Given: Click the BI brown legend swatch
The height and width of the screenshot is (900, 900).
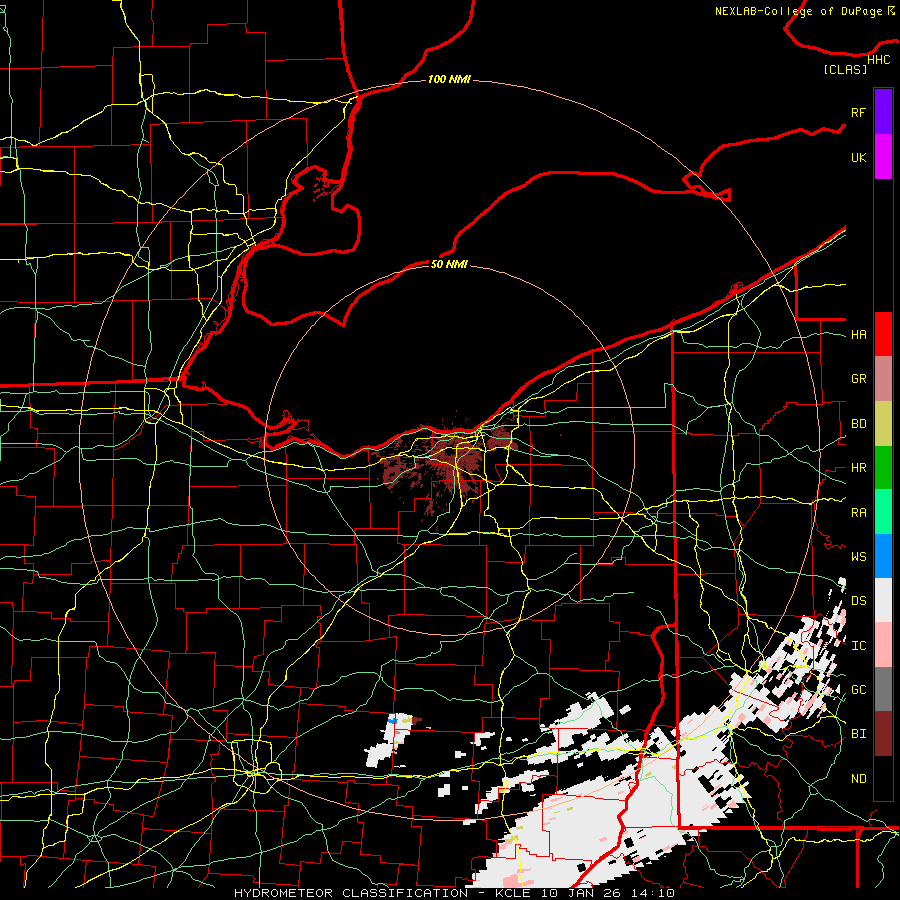Looking at the screenshot, I should (x=883, y=734).
